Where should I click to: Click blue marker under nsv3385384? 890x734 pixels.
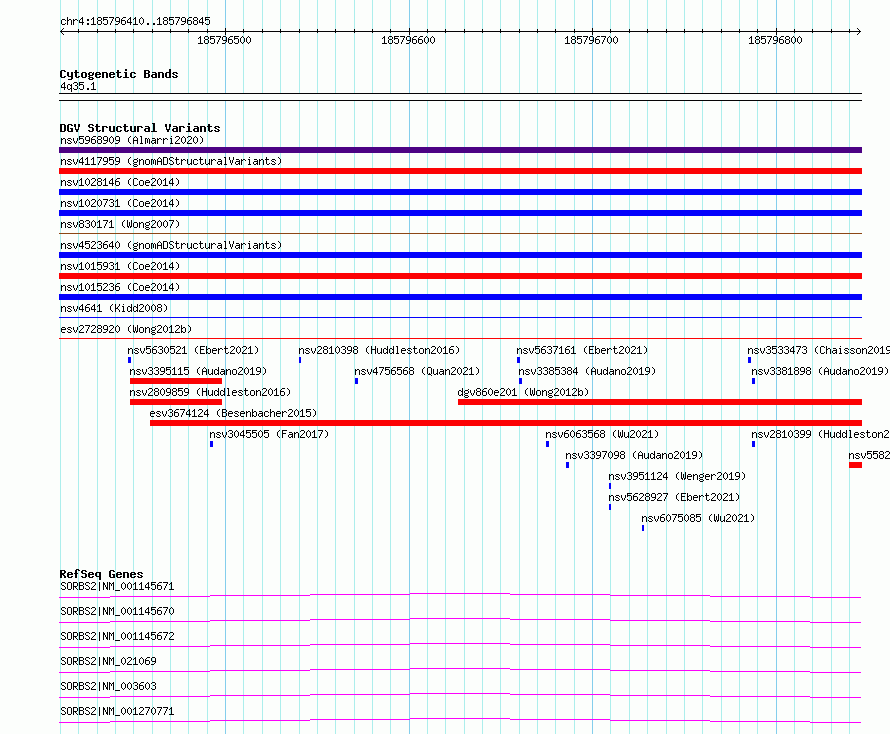pyautogui.click(x=520, y=381)
